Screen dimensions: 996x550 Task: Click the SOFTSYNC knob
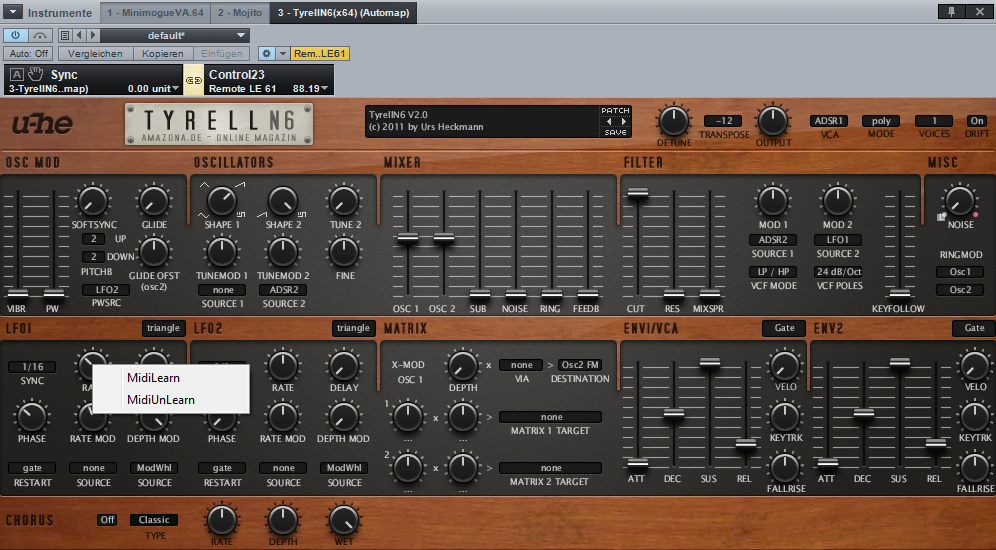click(x=93, y=201)
